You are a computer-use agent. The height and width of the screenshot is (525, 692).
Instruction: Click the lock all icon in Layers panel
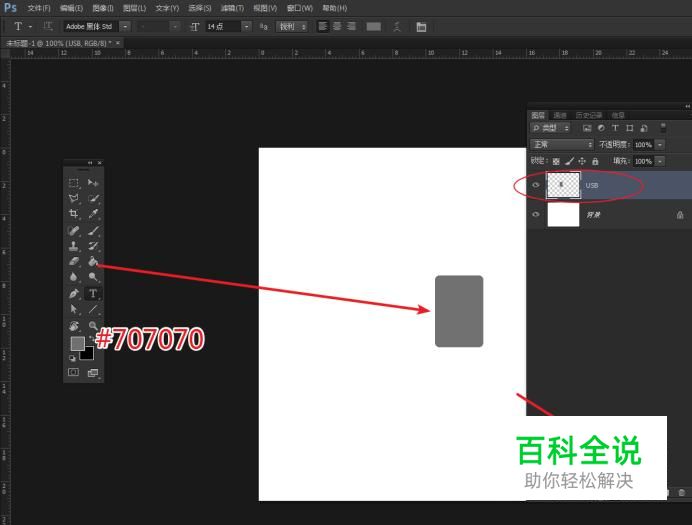pos(595,161)
